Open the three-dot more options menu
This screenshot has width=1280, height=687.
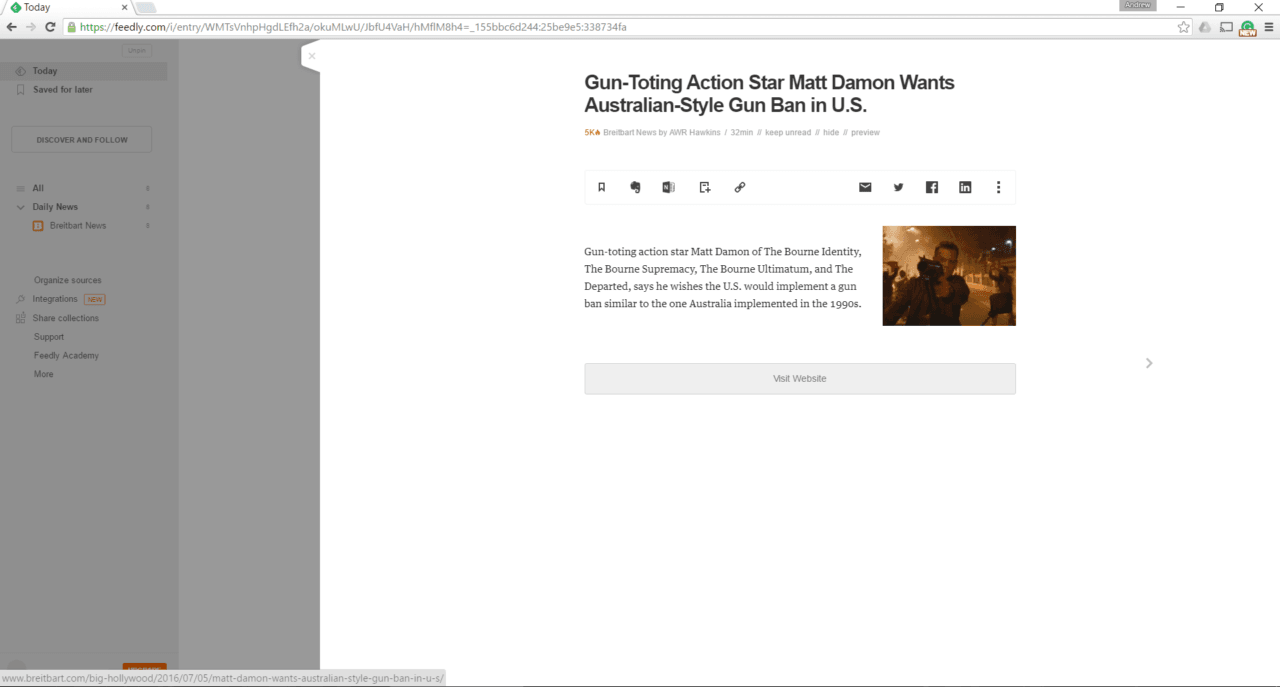tap(998, 187)
